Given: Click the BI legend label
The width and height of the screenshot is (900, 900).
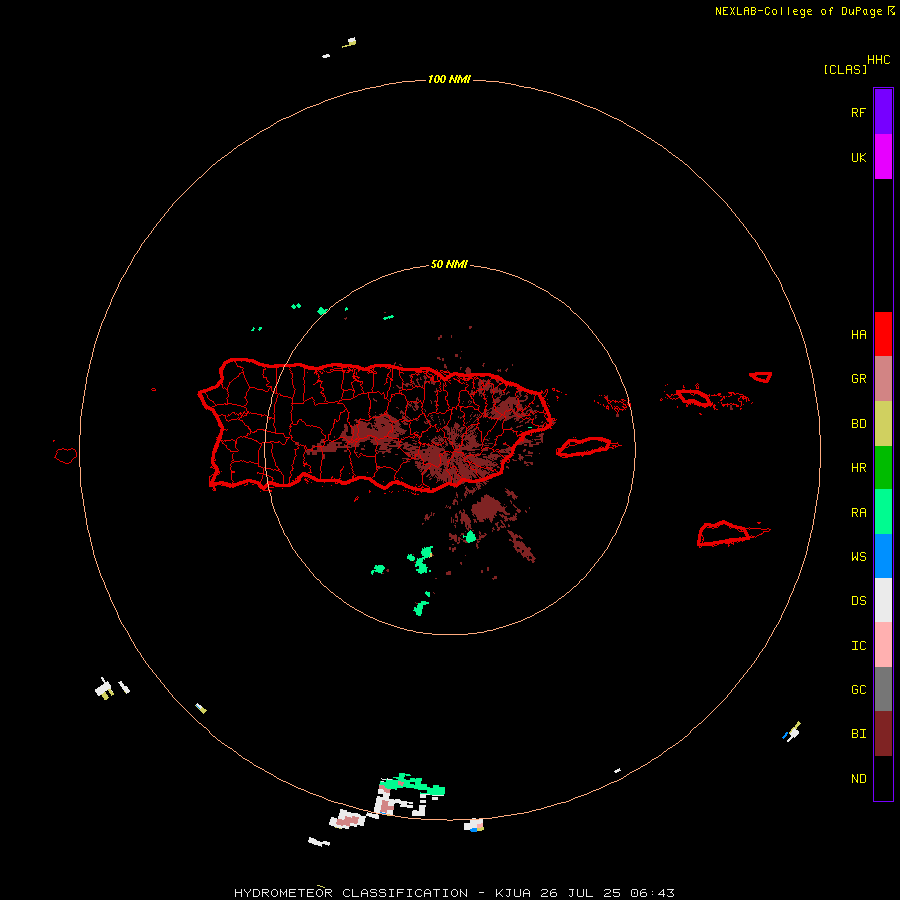Looking at the screenshot, I should [x=858, y=734].
